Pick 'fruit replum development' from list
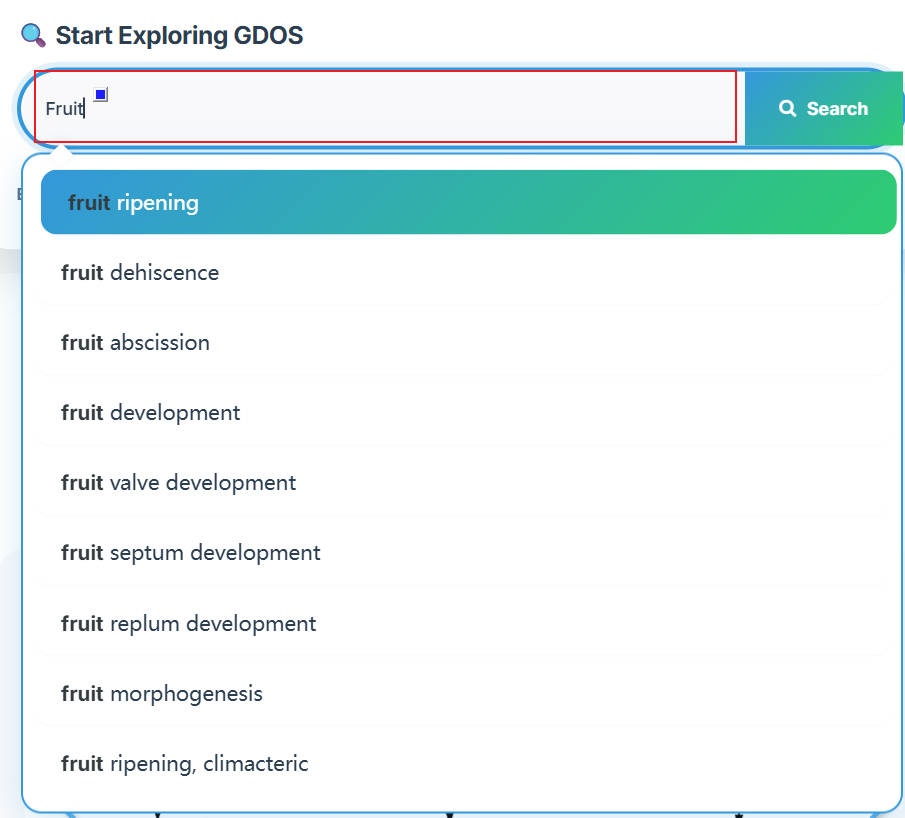The height and width of the screenshot is (818, 905). pos(468,623)
